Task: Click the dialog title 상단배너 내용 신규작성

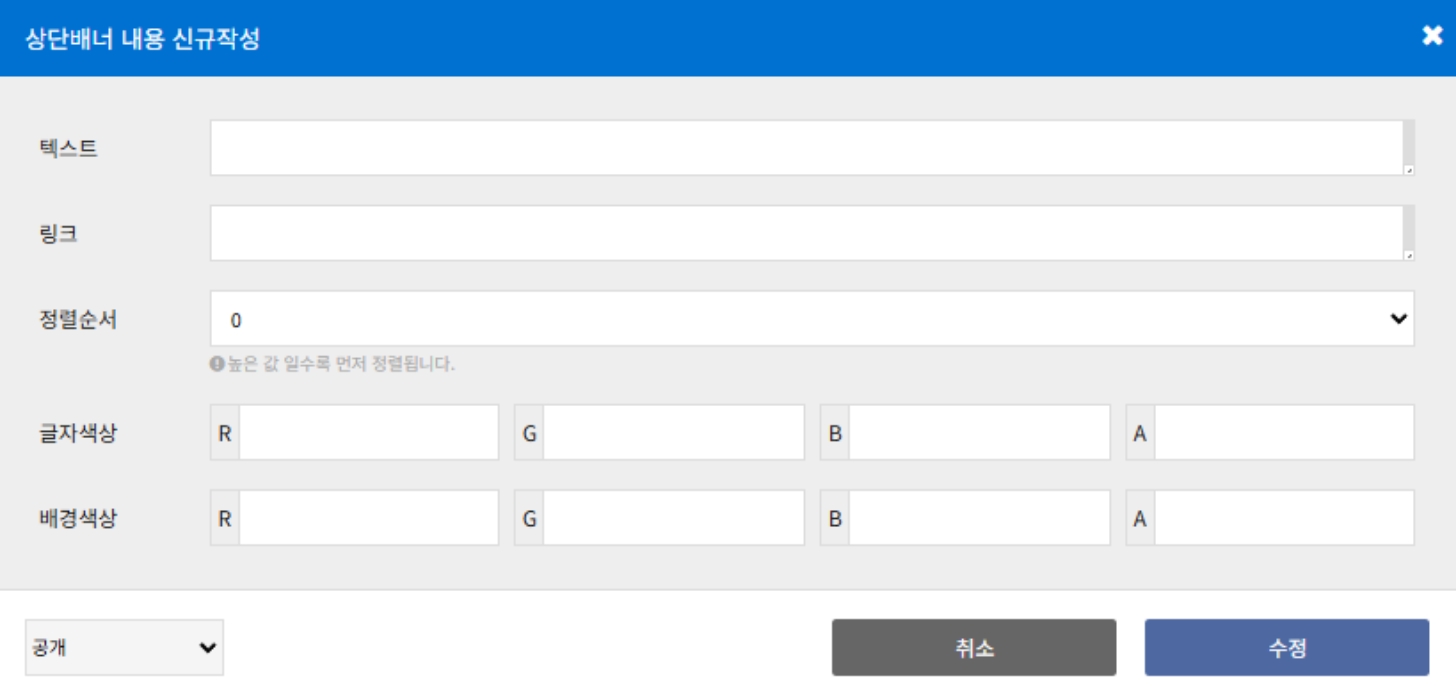Action: (143, 39)
